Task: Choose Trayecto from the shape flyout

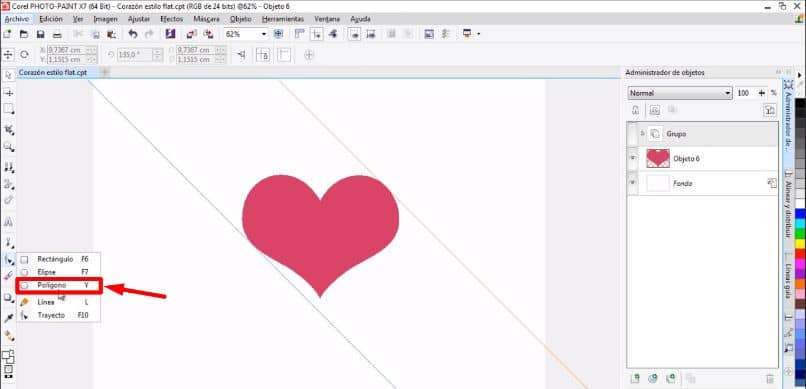Action: click(x=60, y=315)
